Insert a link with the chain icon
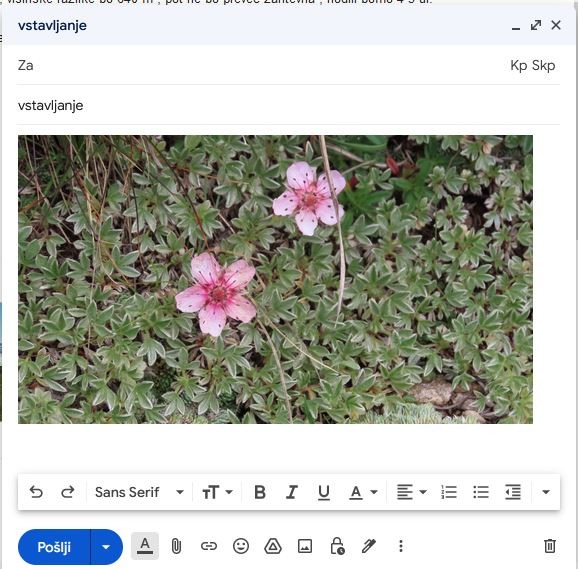578x569 pixels. [209, 546]
